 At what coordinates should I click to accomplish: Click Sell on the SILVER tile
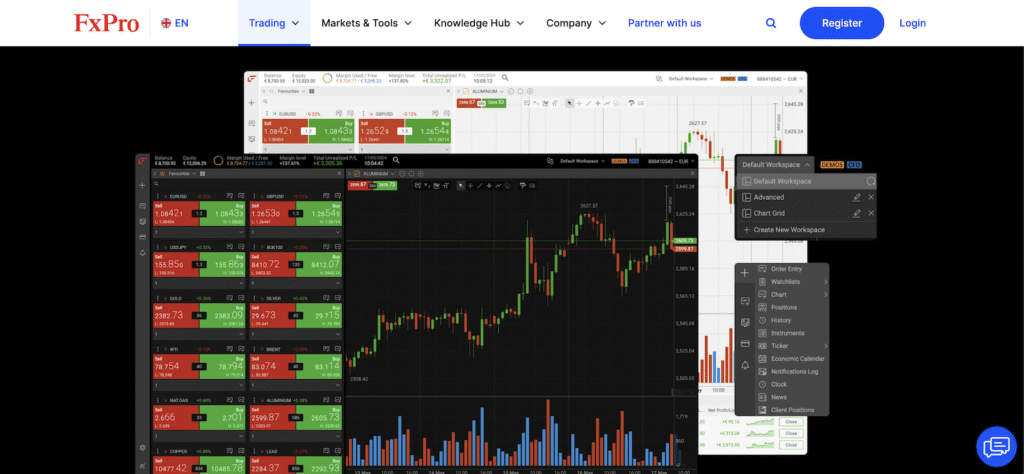271,315
